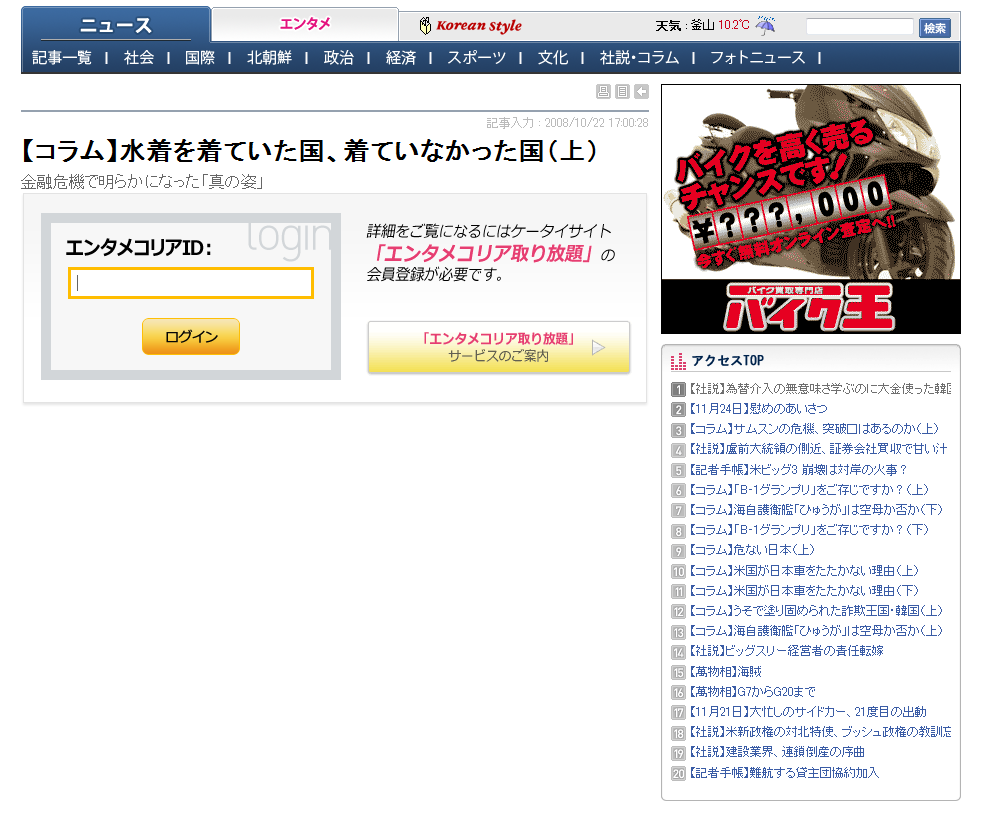Screen dimensions: 982x826
Task: Click the 記事入力 2008/10/22 timestamp
Action: 567,123
